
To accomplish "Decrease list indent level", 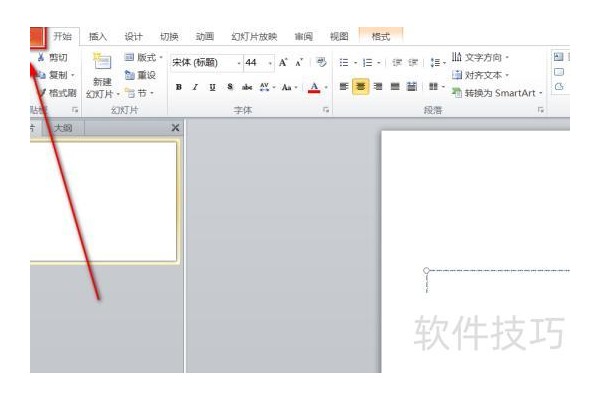I will [x=397, y=62].
